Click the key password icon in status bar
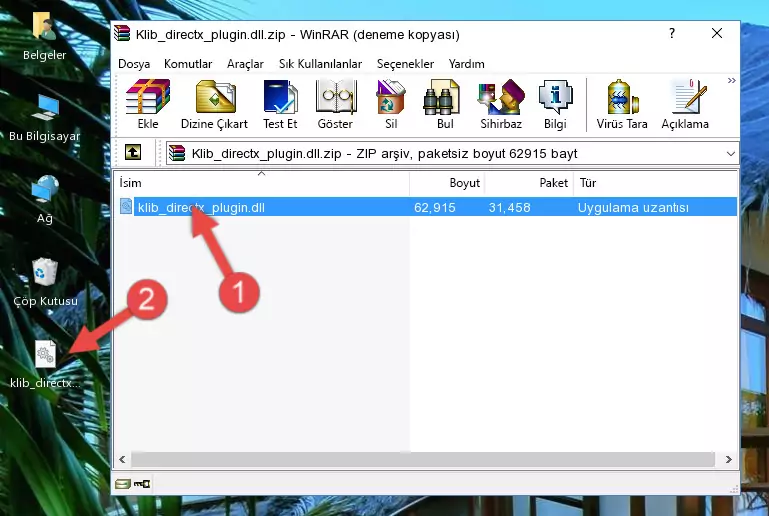 (x=142, y=484)
